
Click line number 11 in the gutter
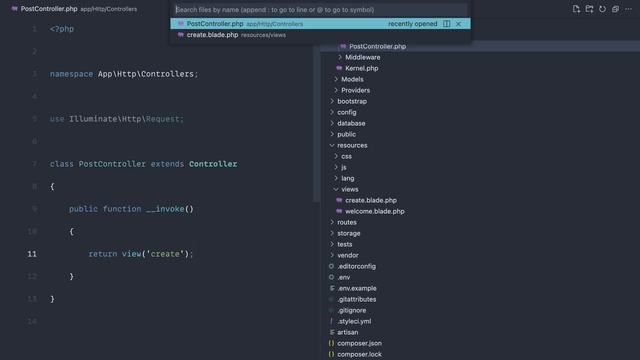(x=32, y=254)
